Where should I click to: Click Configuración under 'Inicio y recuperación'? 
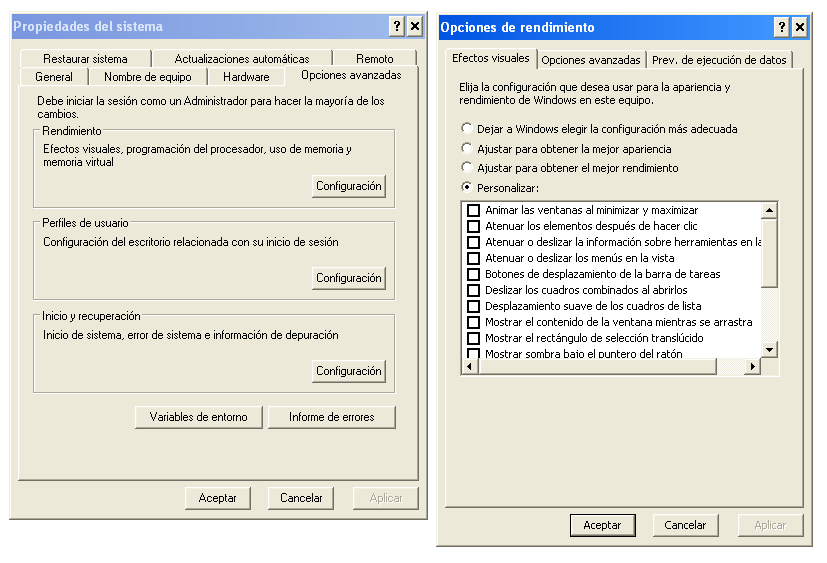coord(348,371)
